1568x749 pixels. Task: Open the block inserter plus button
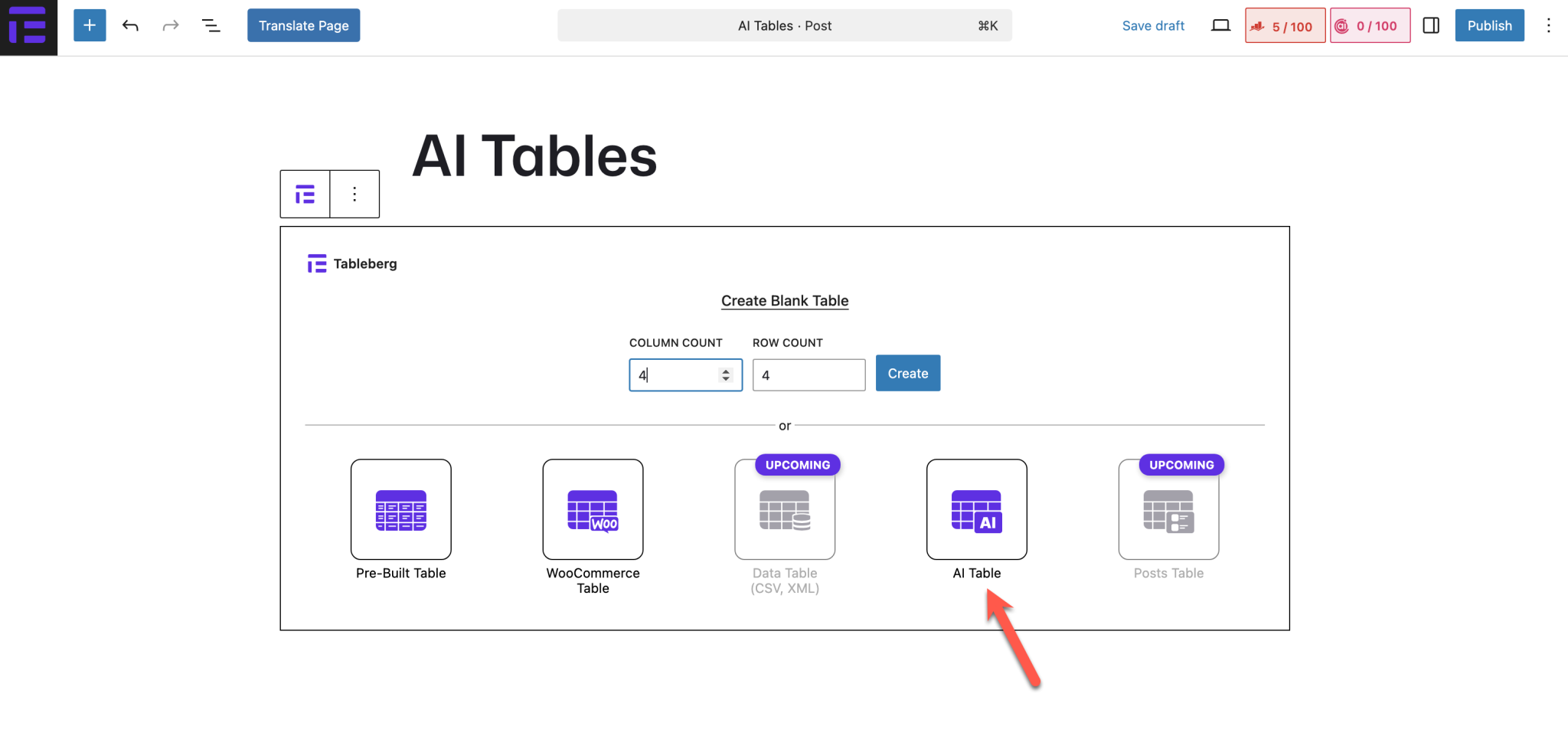click(90, 25)
